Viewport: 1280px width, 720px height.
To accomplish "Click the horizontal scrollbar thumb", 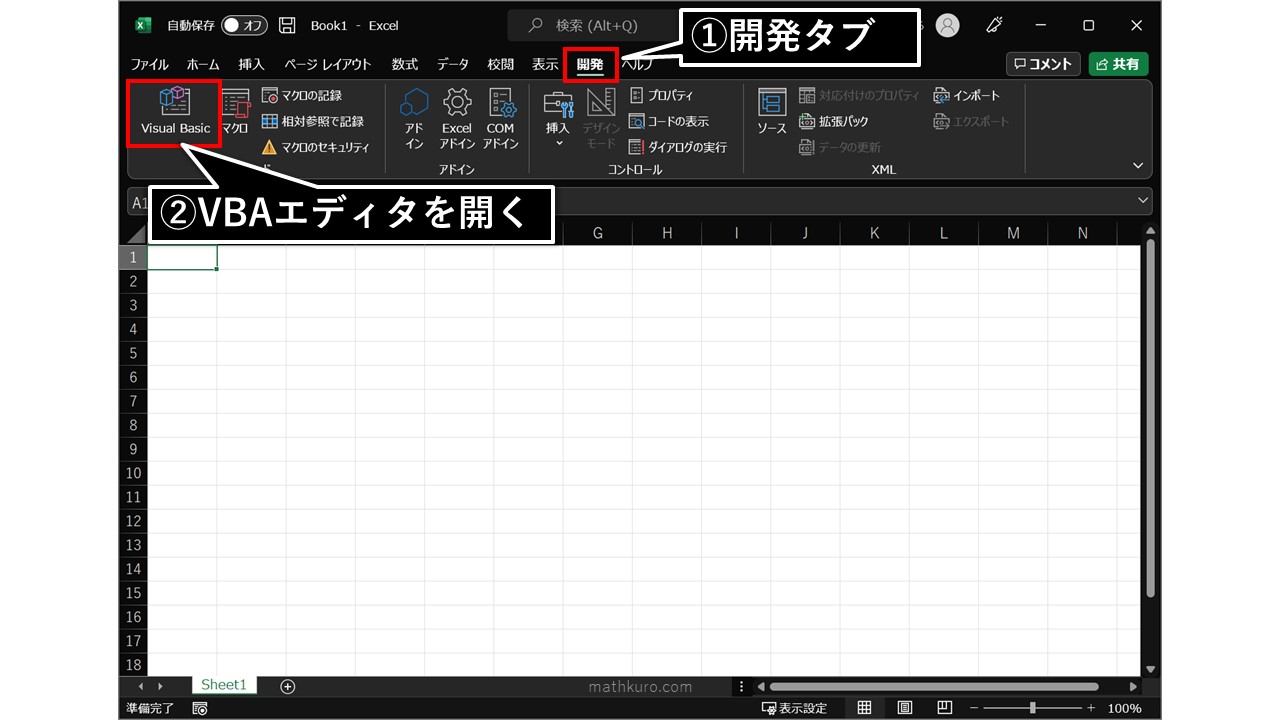I will [x=934, y=687].
